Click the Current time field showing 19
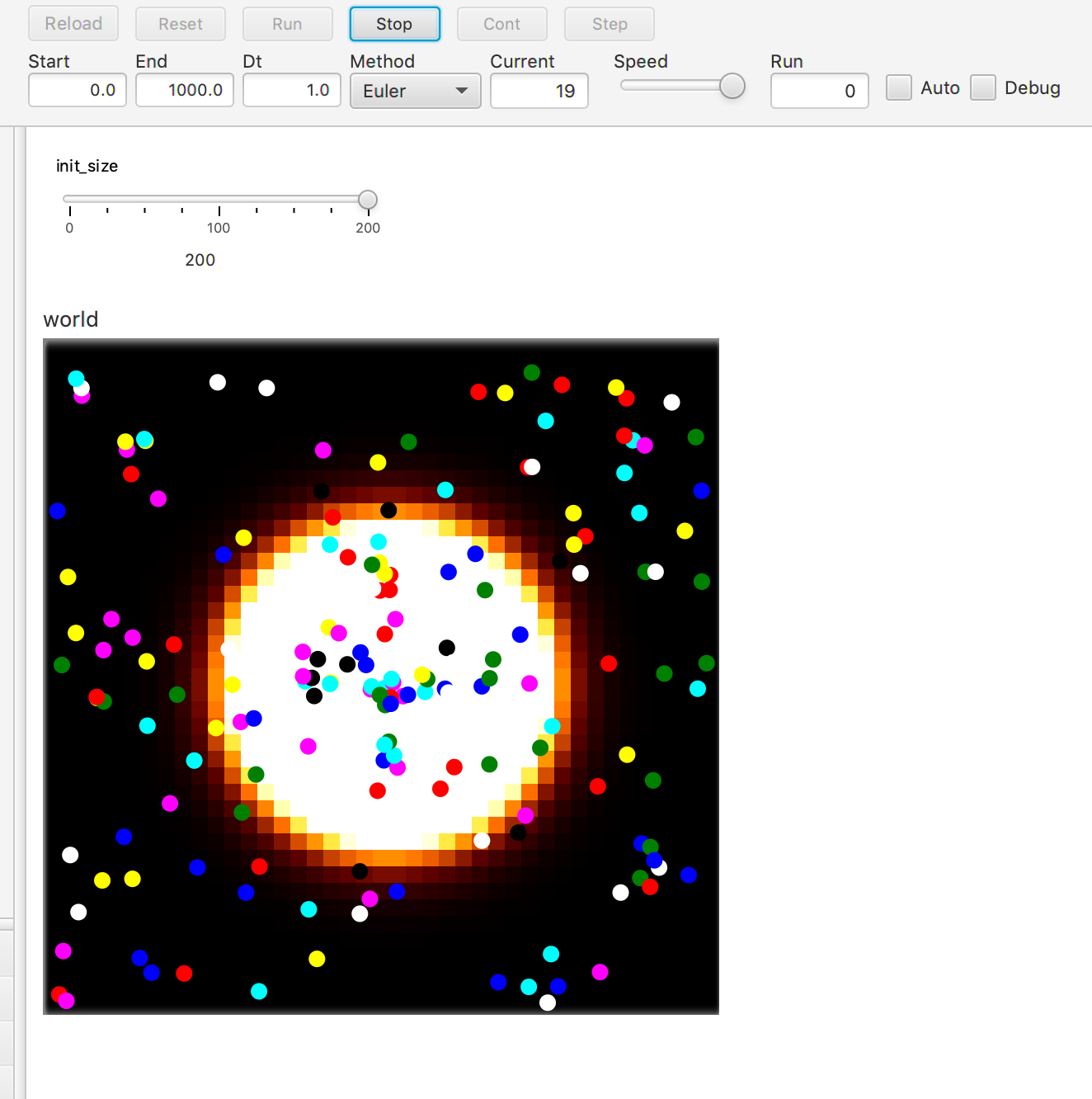 [539, 91]
